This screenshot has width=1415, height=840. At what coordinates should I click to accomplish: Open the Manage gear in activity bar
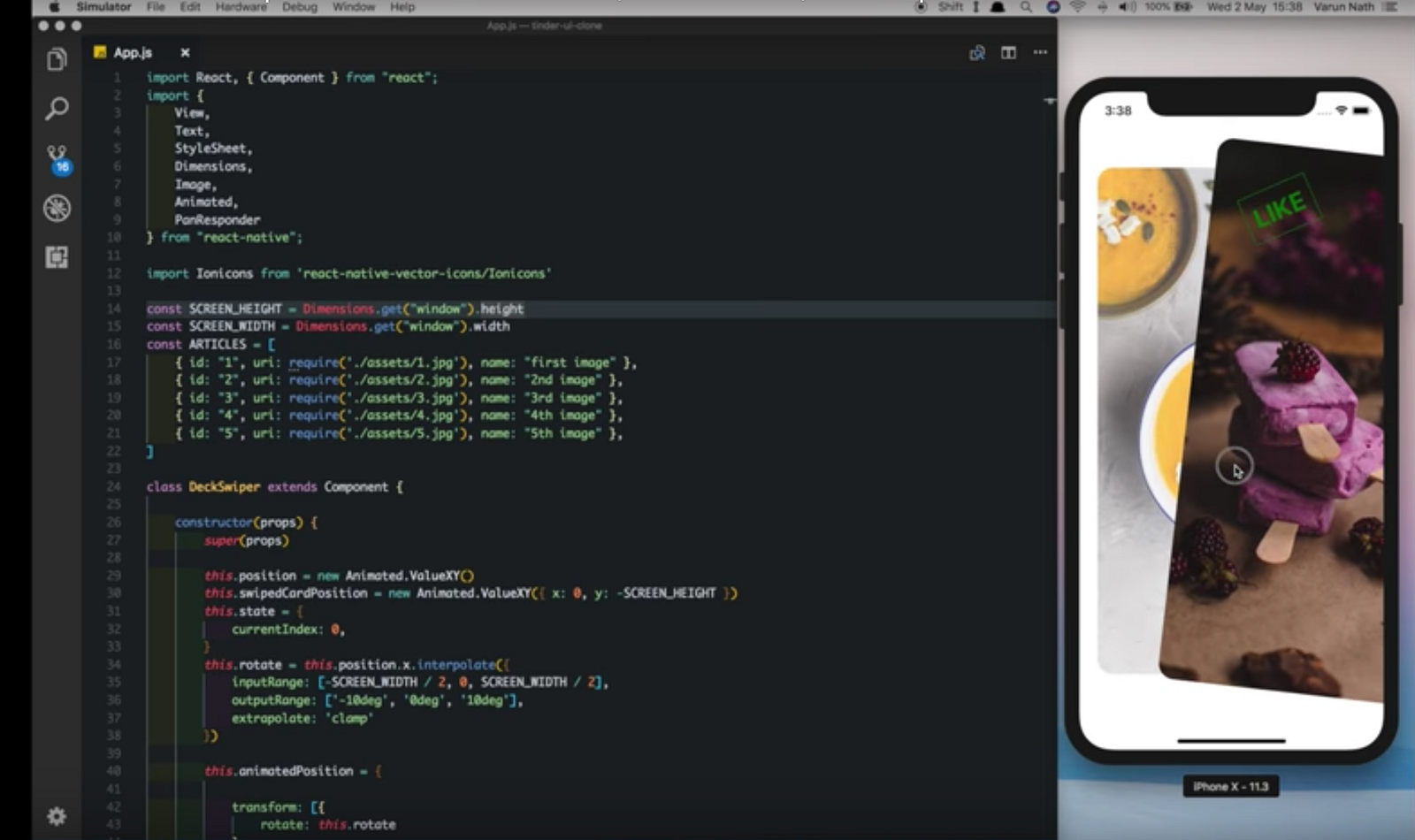click(x=57, y=816)
